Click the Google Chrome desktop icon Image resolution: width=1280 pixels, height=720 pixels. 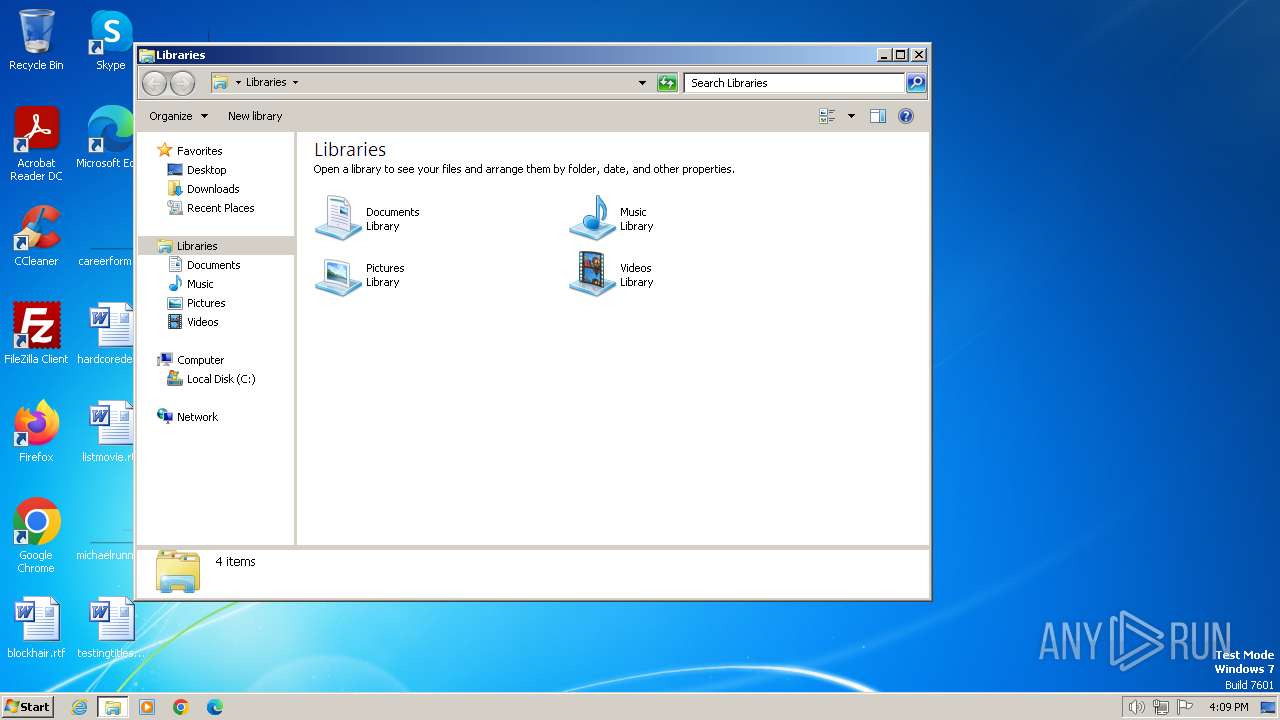click(36, 536)
